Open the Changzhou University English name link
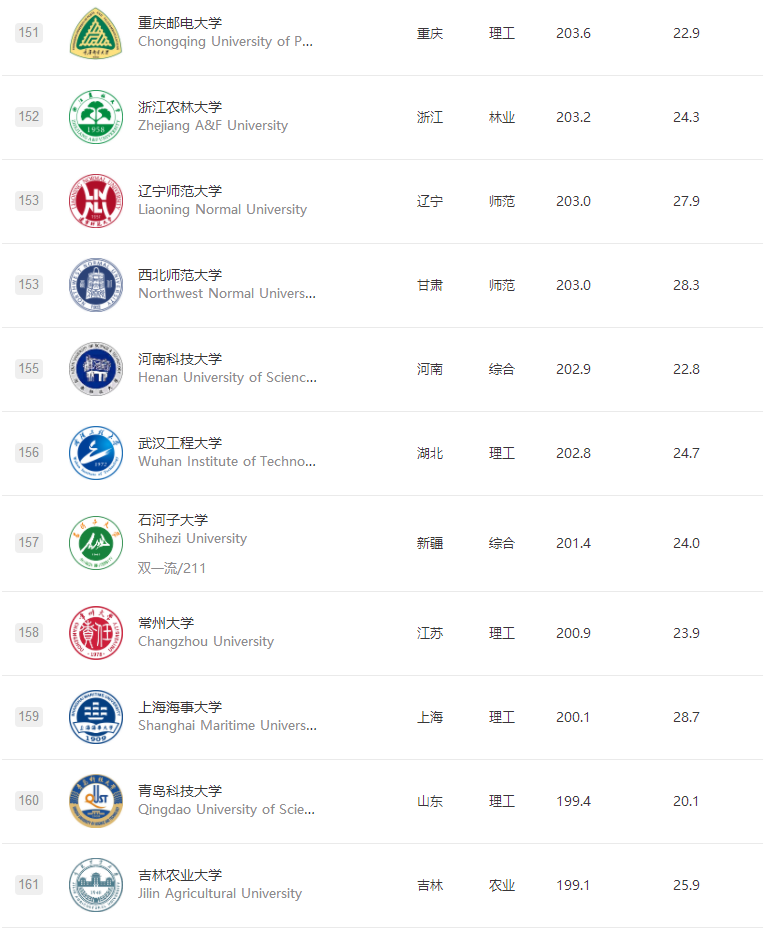 (x=205, y=642)
